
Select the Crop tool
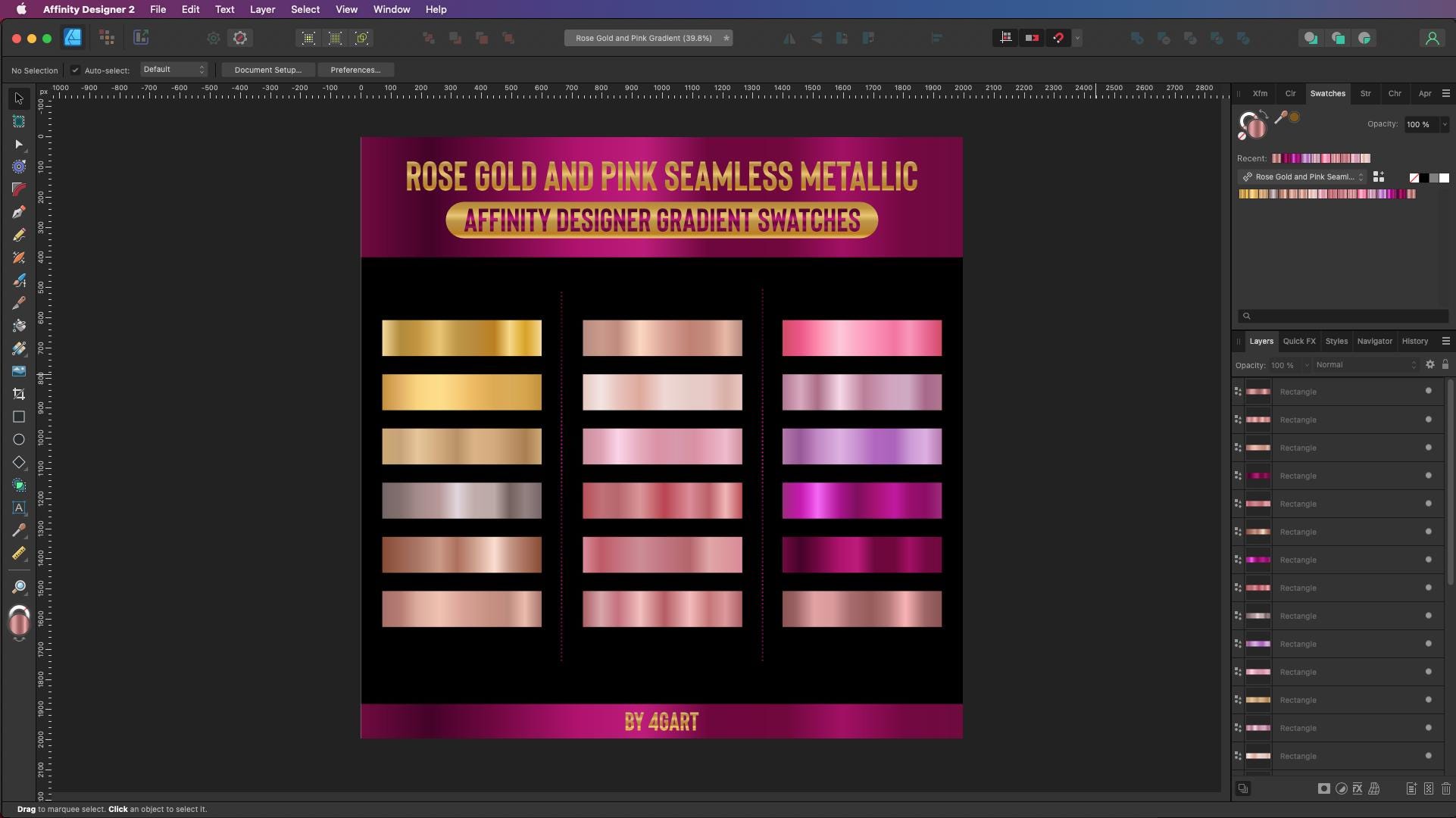pyautogui.click(x=19, y=394)
